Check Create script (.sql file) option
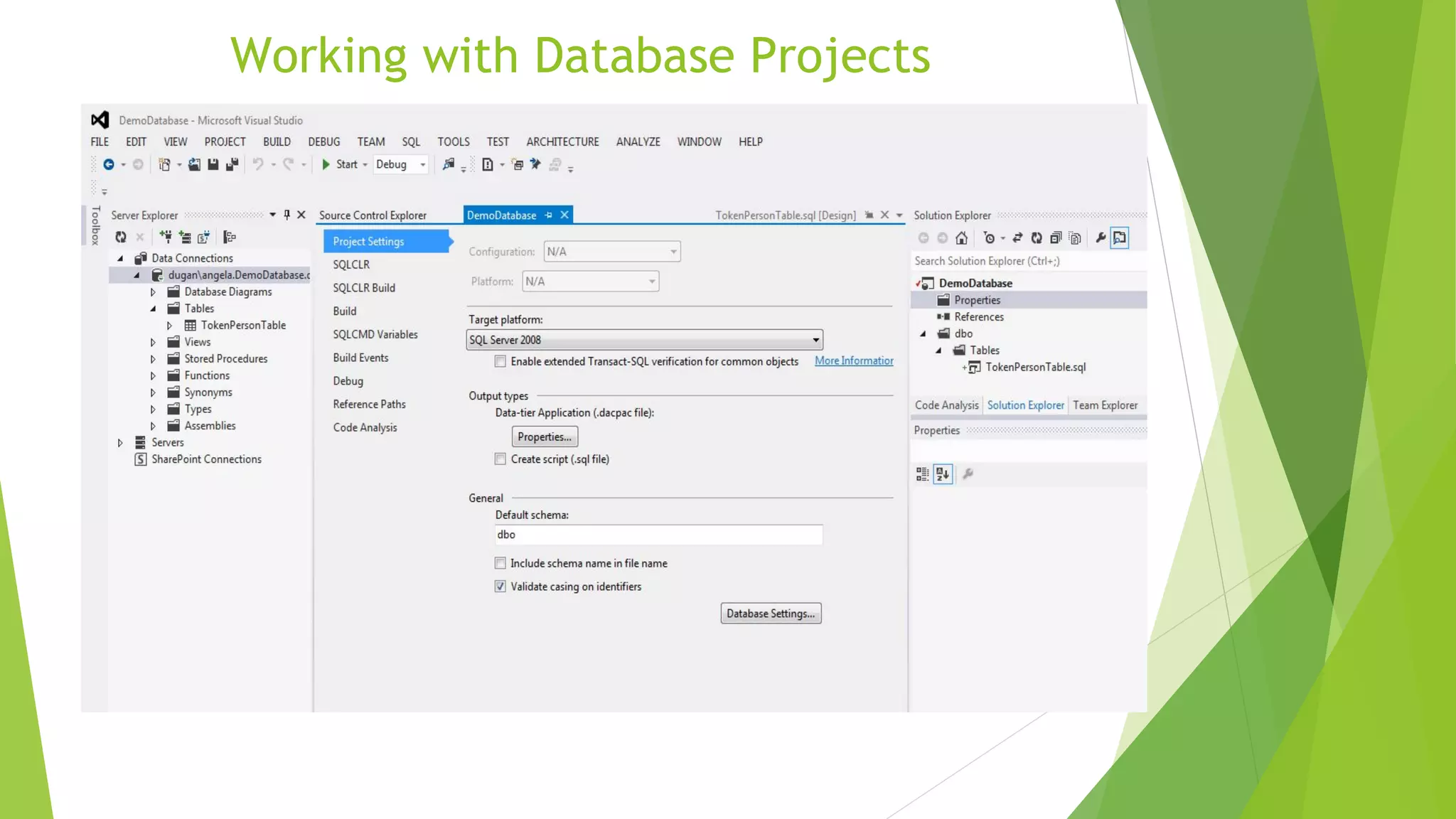Image resolution: width=1456 pixels, height=819 pixels. [500, 459]
